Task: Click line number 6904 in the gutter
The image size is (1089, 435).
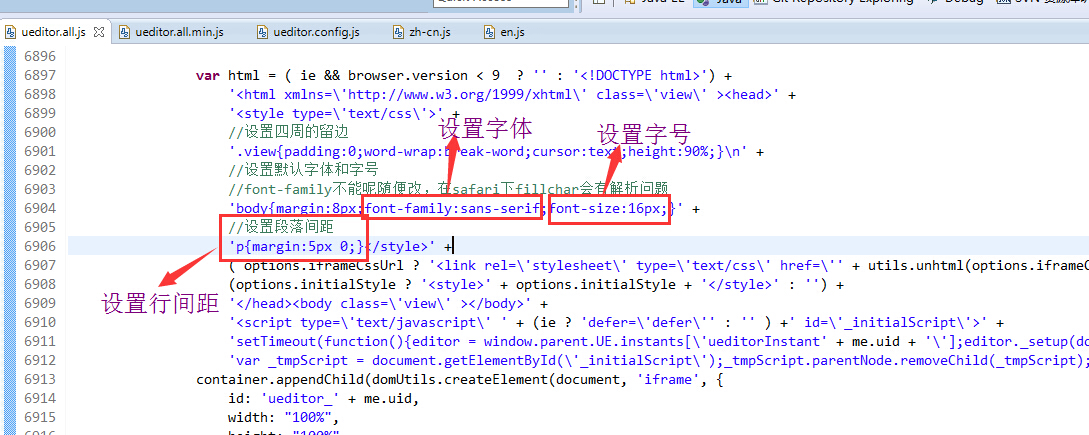Action: pos(40,208)
